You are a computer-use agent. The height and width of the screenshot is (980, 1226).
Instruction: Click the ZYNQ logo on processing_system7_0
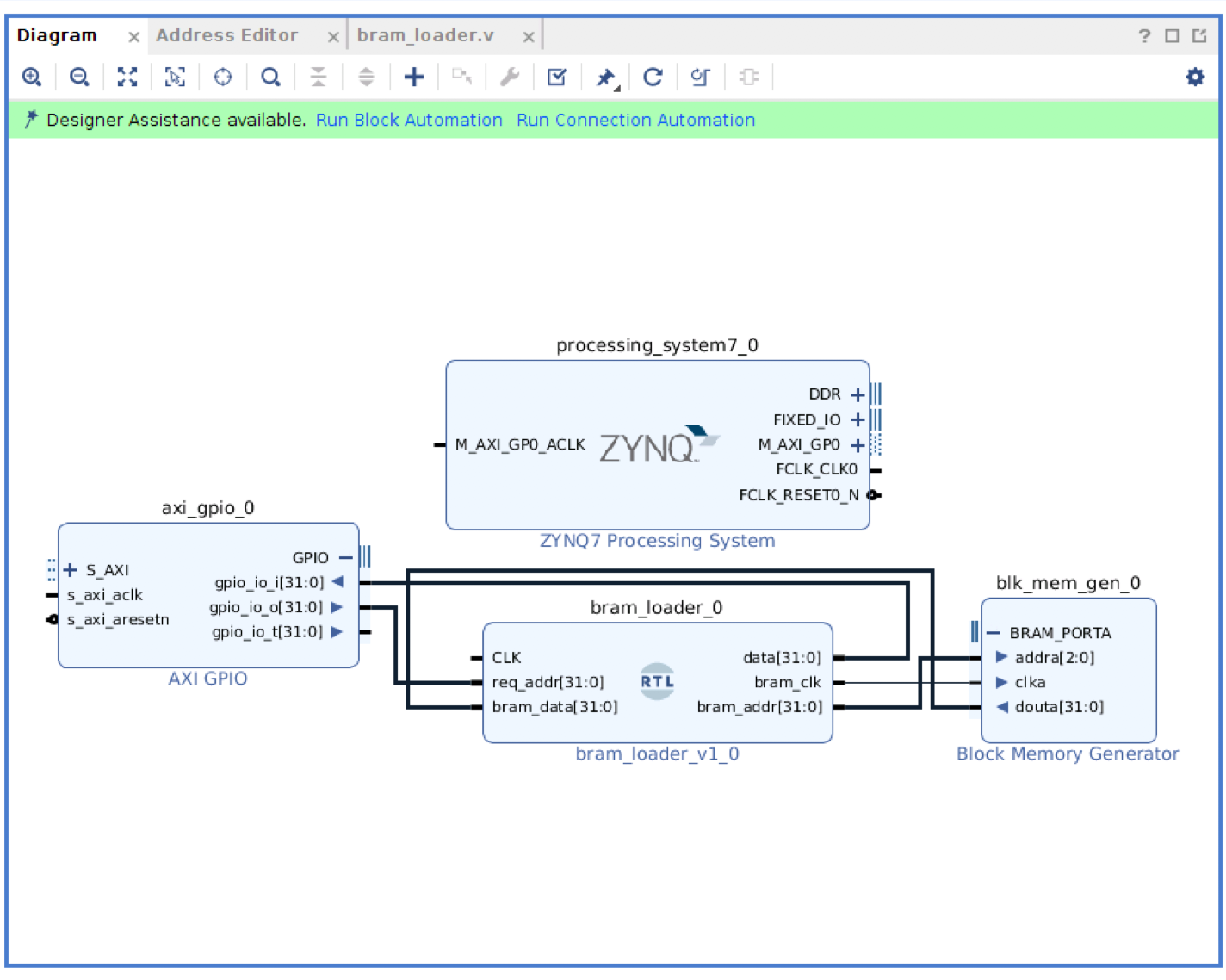coord(659,445)
